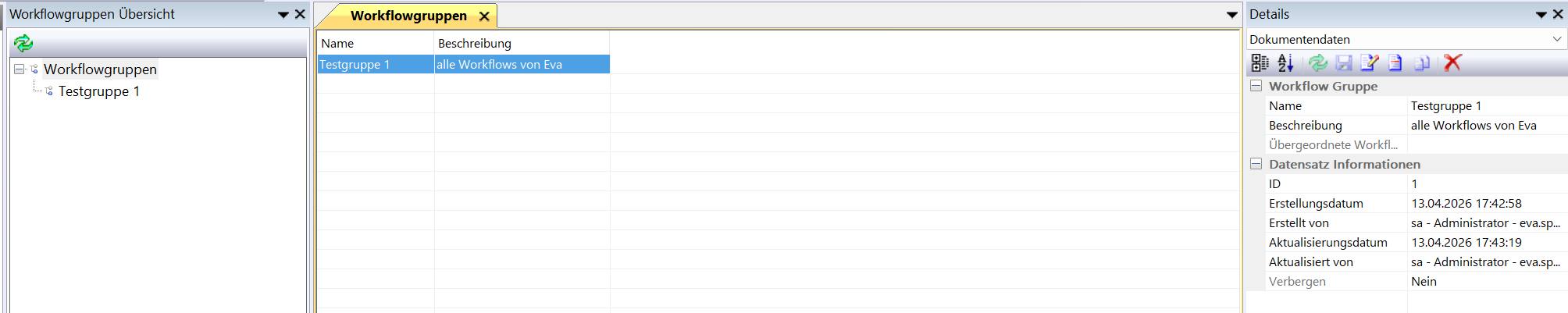Sort details properties alphabetically
1568x313 pixels.
click(1285, 62)
